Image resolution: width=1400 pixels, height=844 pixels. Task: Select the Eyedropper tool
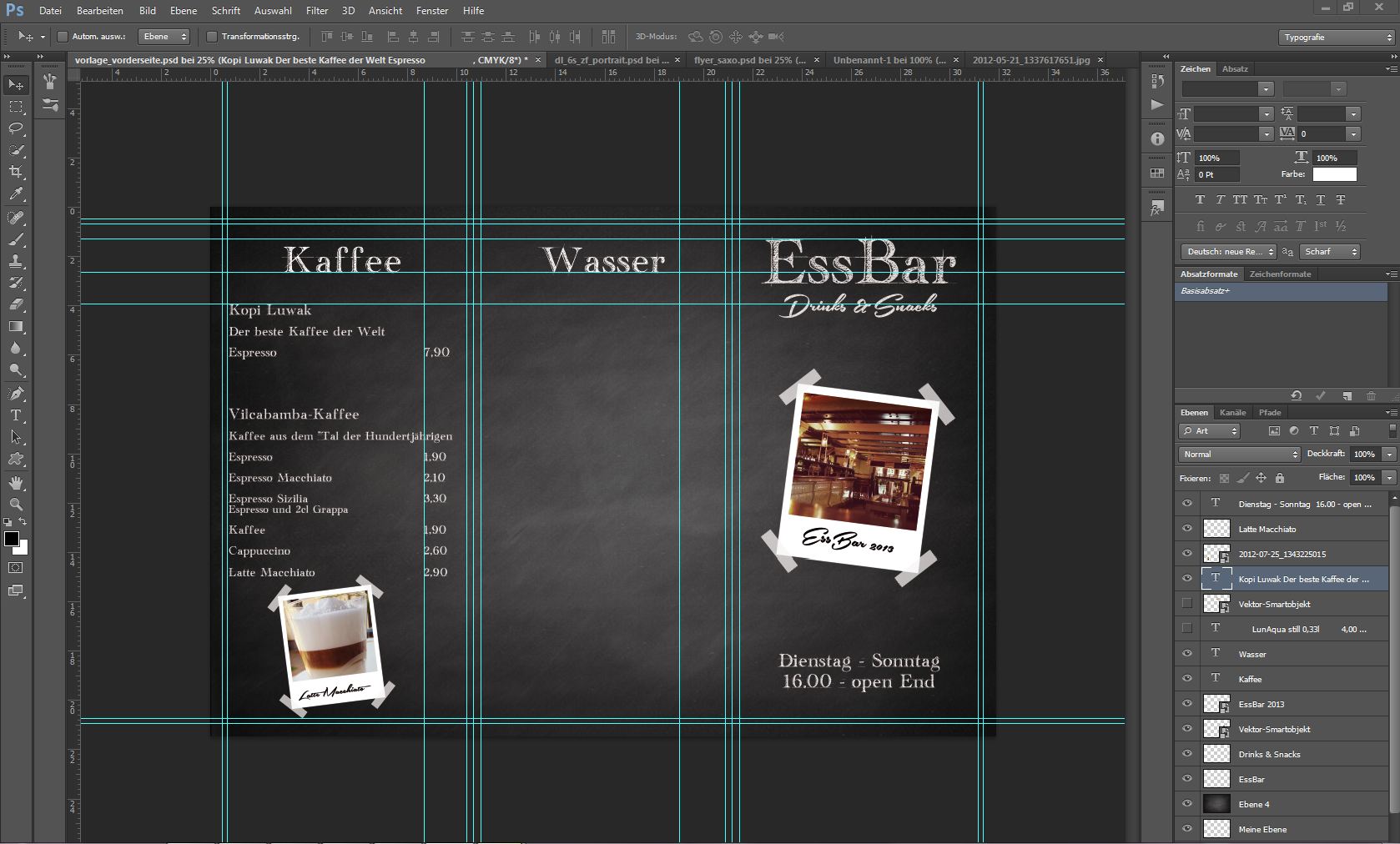tap(16, 193)
